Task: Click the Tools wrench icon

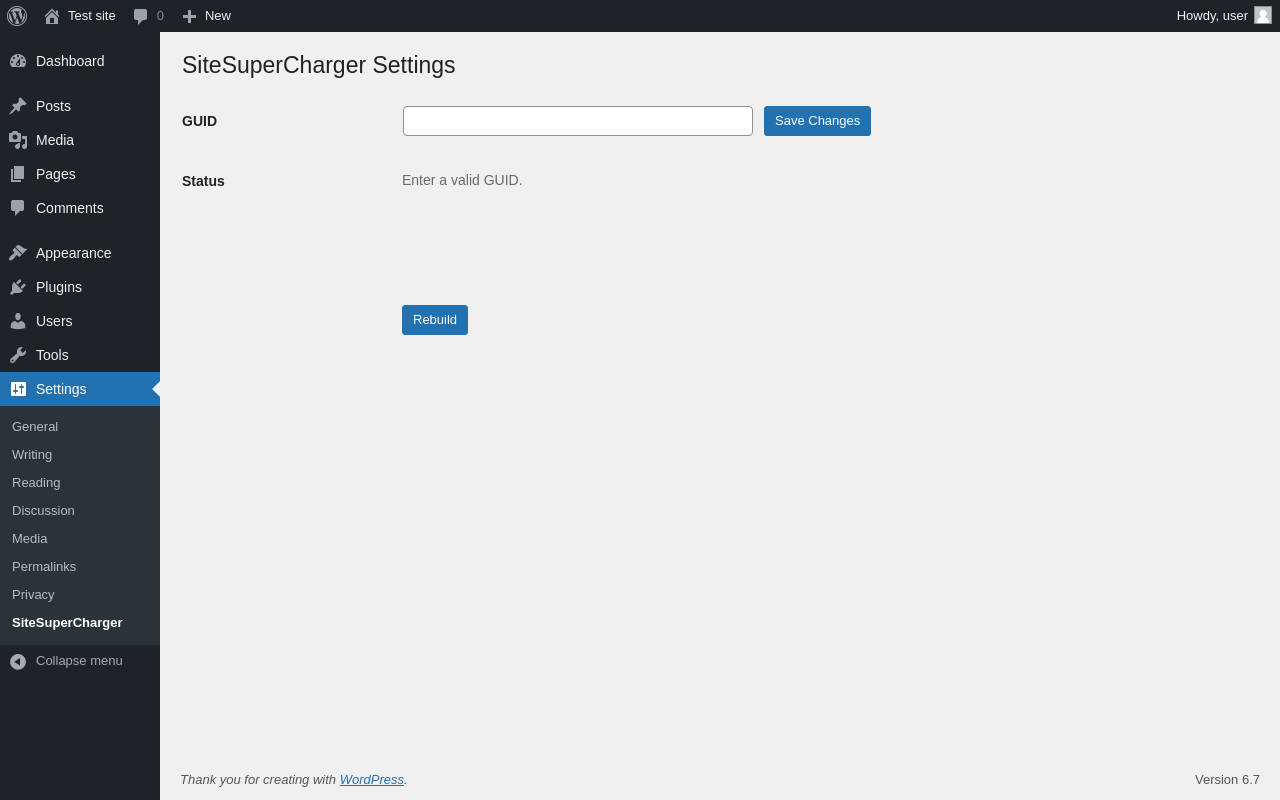Action: pos(18,355)
